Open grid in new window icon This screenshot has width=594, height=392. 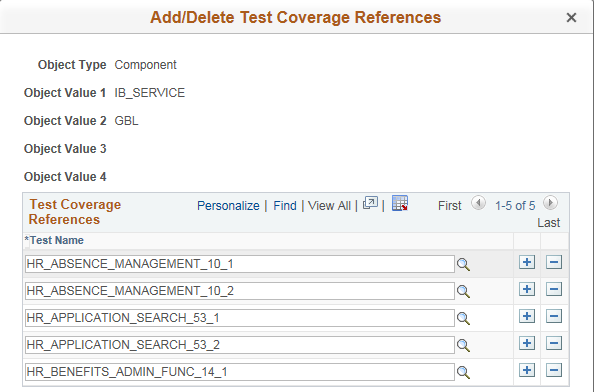click(x=370, y=203)
